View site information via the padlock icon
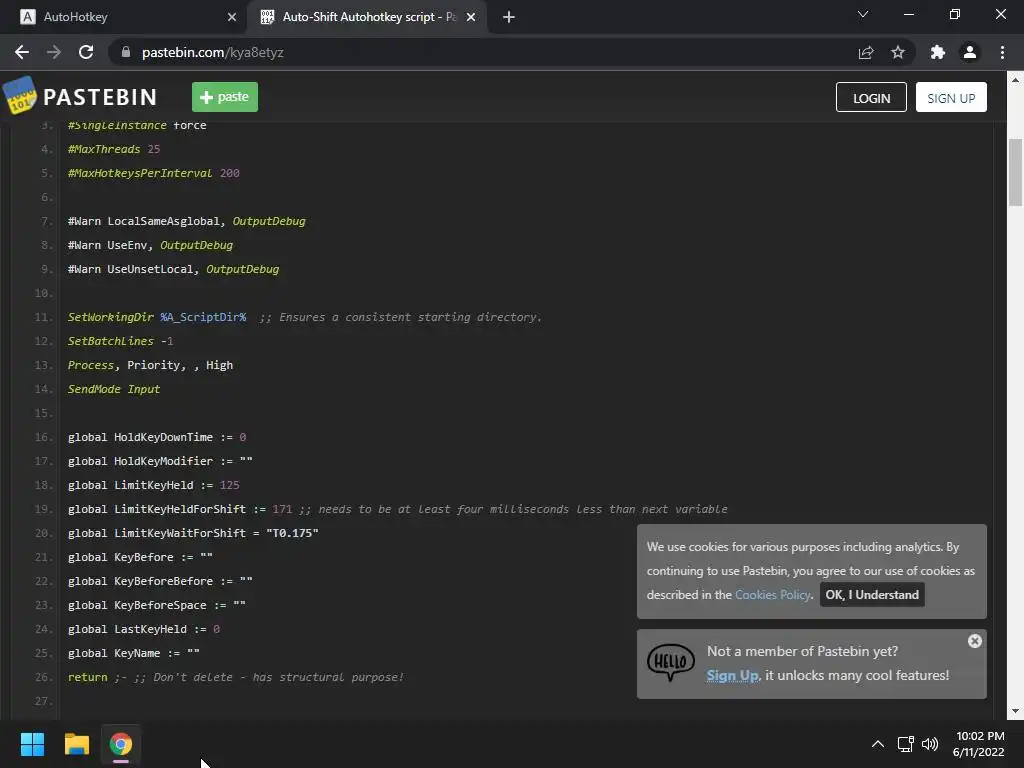This screenshot has width=1024, height=768. tap(126, 52)
